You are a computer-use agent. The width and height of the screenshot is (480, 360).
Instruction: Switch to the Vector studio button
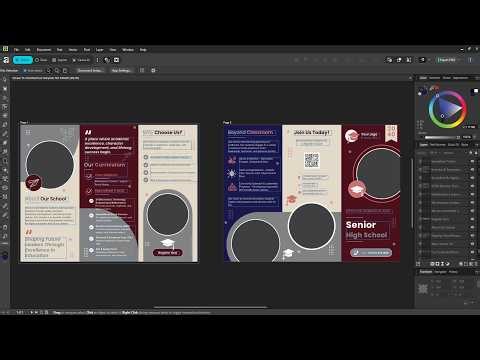pyautogui.click(x=23, y=60)
